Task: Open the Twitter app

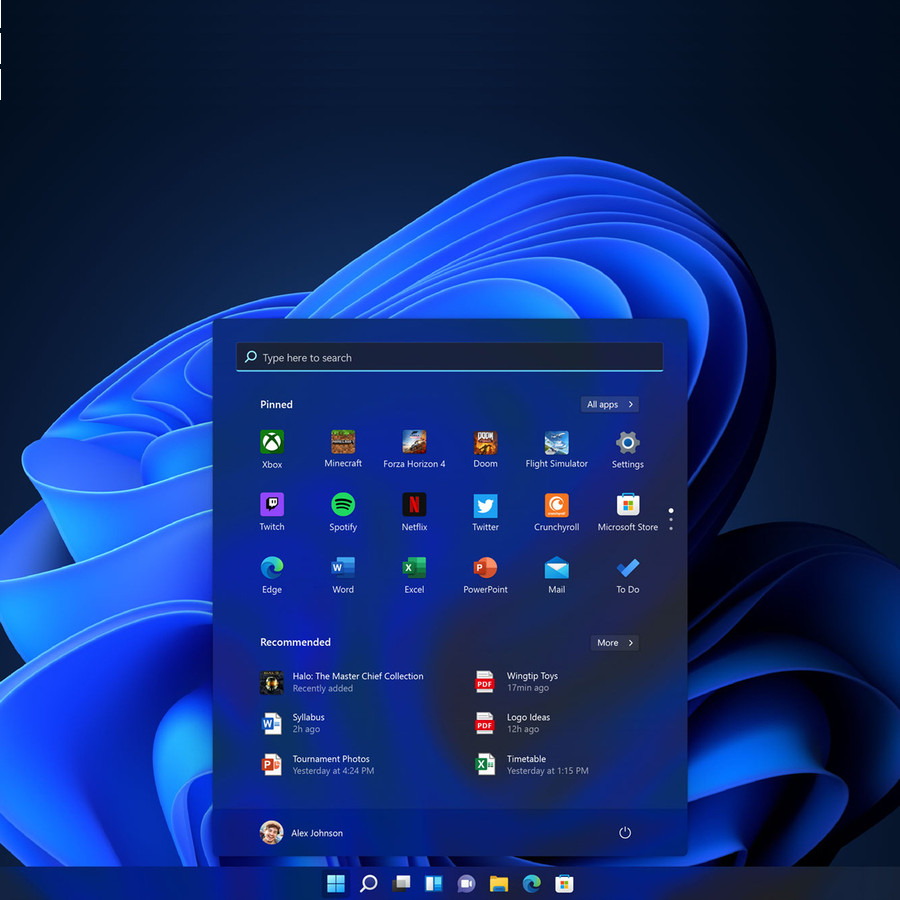Action: coord(485,512)
